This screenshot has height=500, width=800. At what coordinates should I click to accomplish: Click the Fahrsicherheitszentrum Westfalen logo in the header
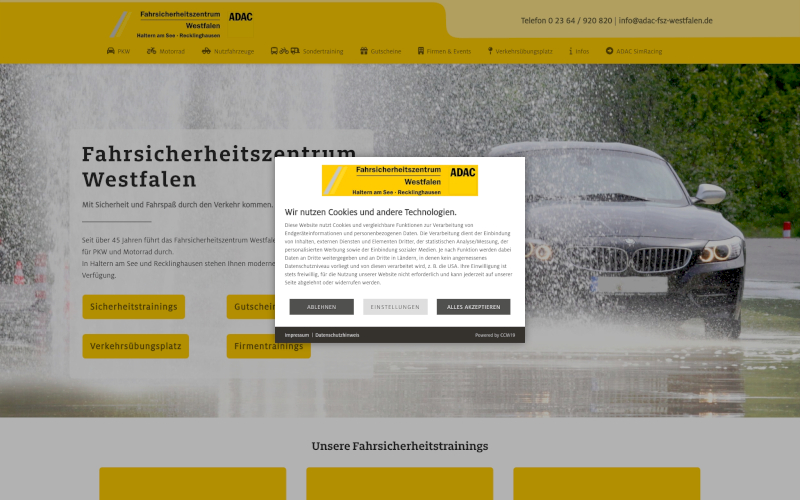click(x=180, y=24)
